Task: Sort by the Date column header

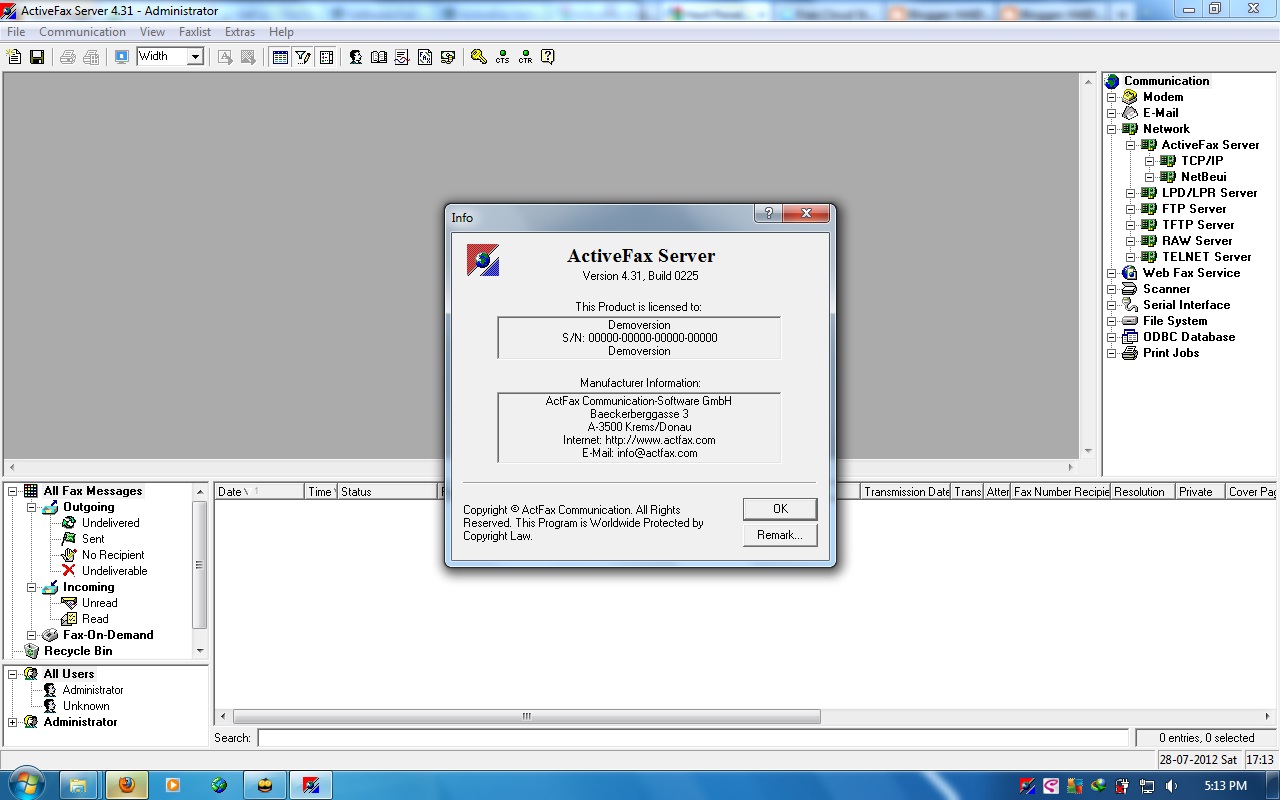Action: [259, 491]
